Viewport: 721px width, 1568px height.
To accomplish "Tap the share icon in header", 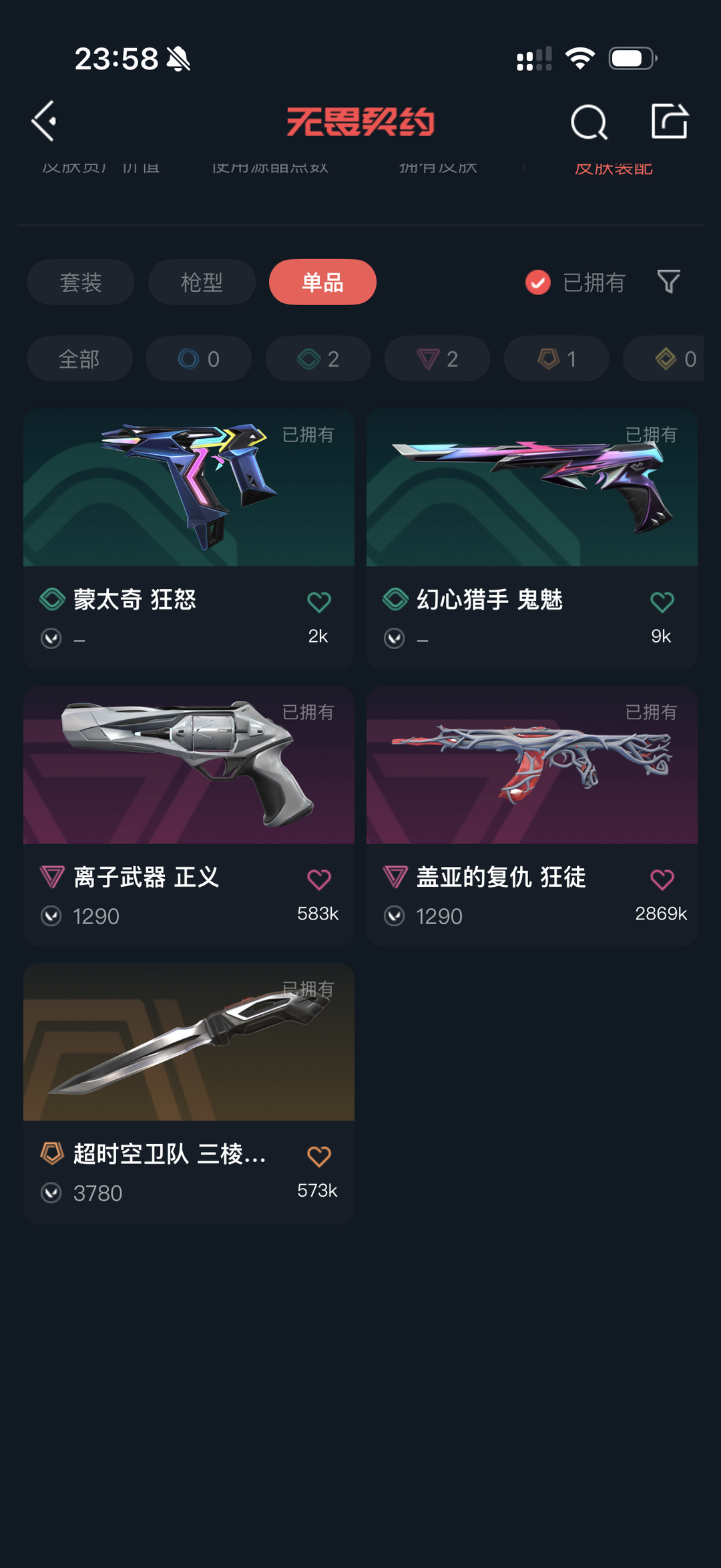I will click(670, 121).
